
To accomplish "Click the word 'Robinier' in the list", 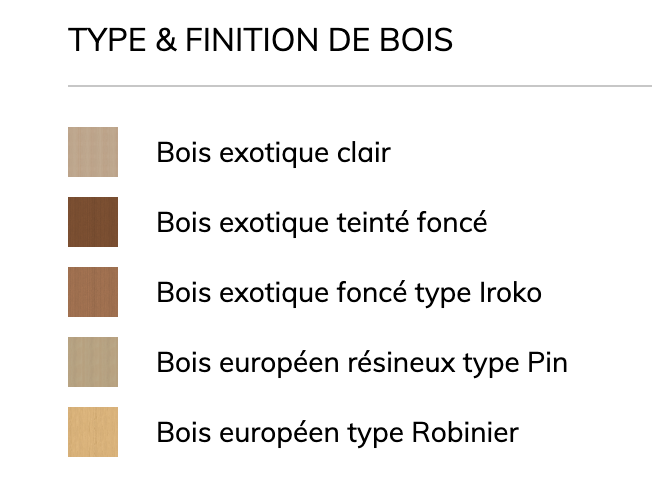I will tap(465, 433).
